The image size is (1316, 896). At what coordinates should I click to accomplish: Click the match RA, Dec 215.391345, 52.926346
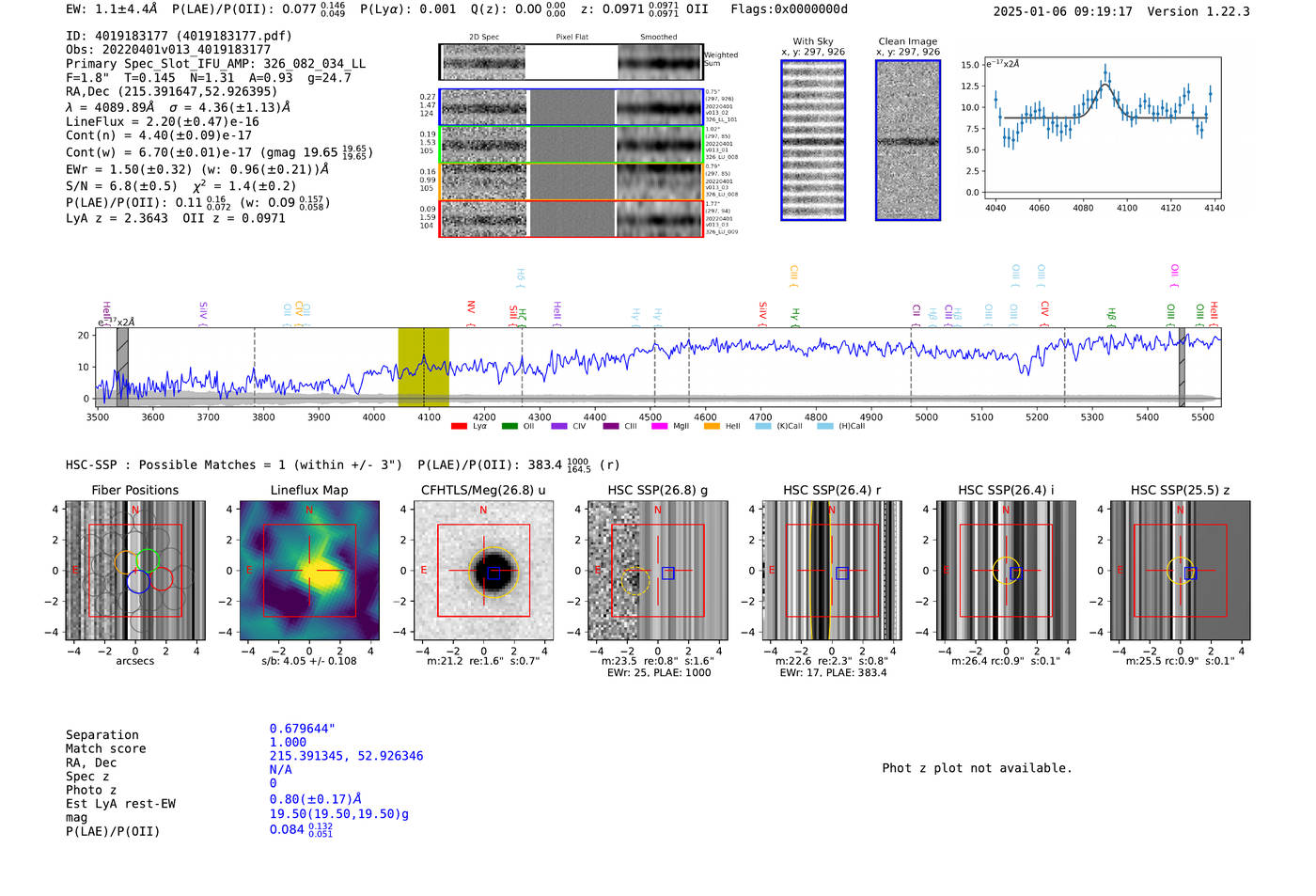pos(347,756)
